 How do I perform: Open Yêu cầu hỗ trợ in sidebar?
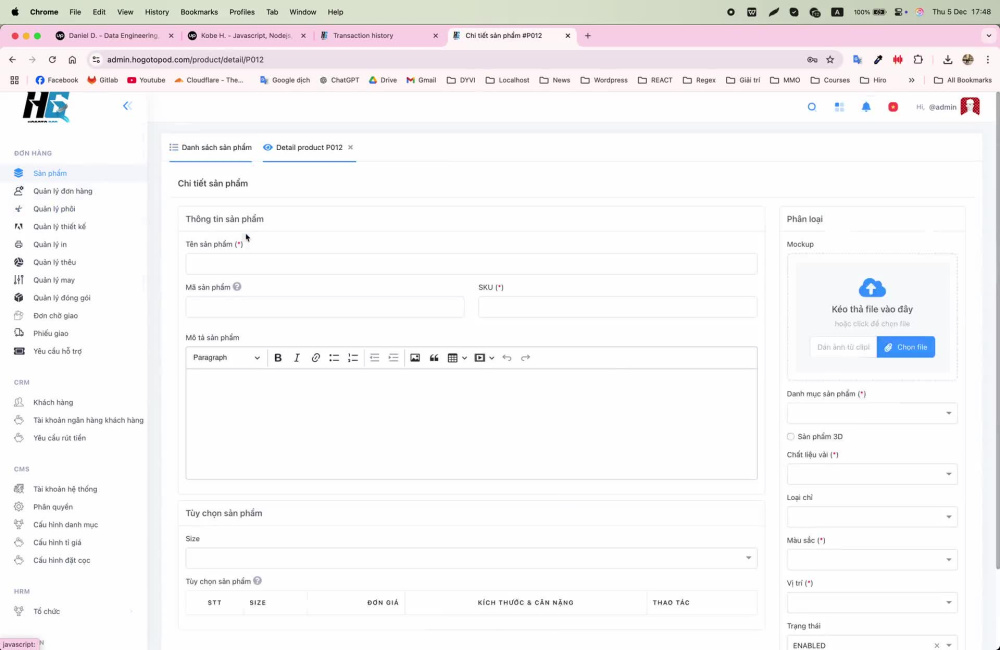pyautogui.click(x=57, y=351)
